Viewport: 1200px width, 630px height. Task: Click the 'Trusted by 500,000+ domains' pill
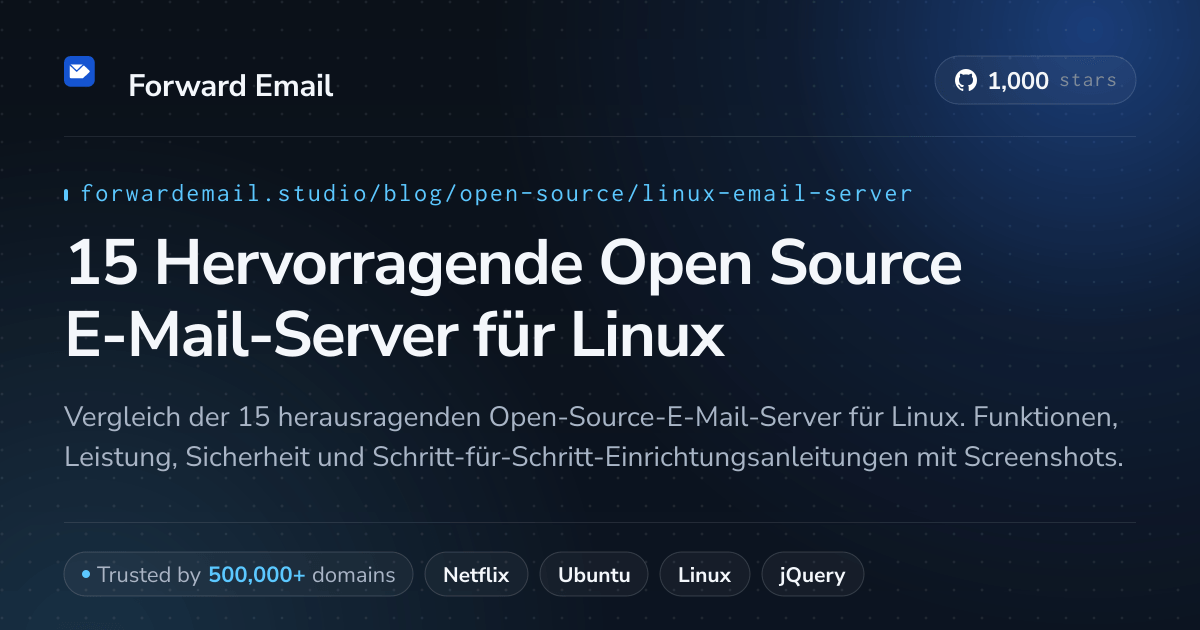[x=238, y=575]
